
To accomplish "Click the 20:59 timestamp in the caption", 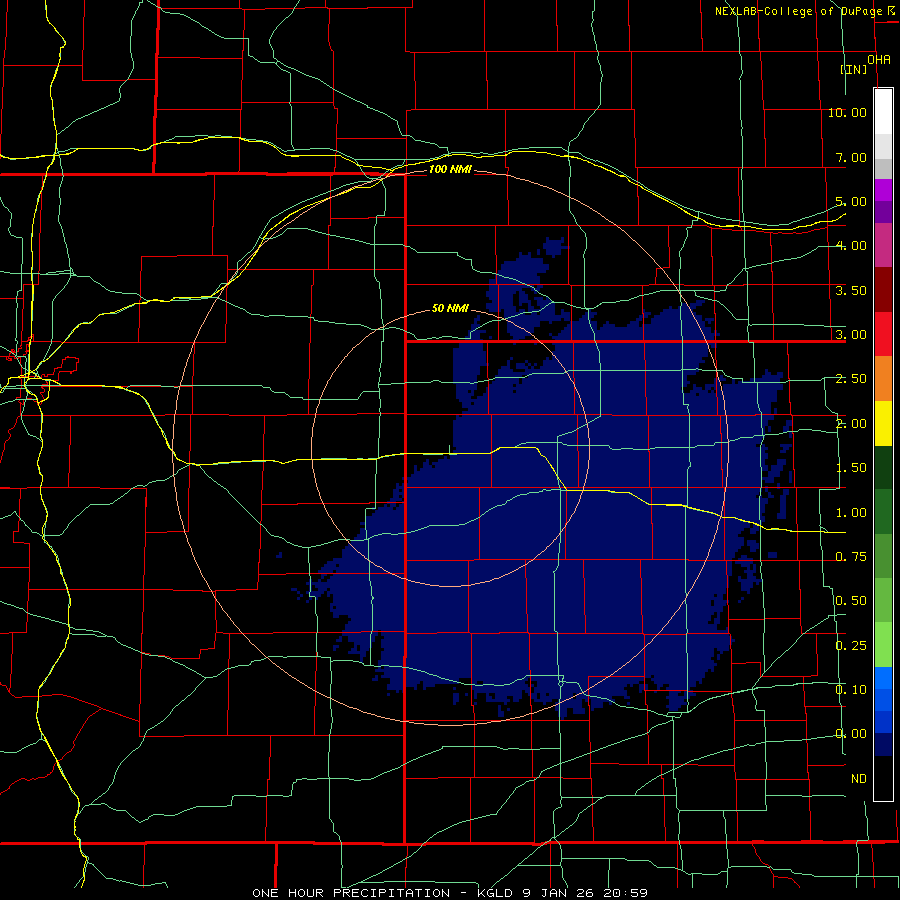I will [626, 893].
